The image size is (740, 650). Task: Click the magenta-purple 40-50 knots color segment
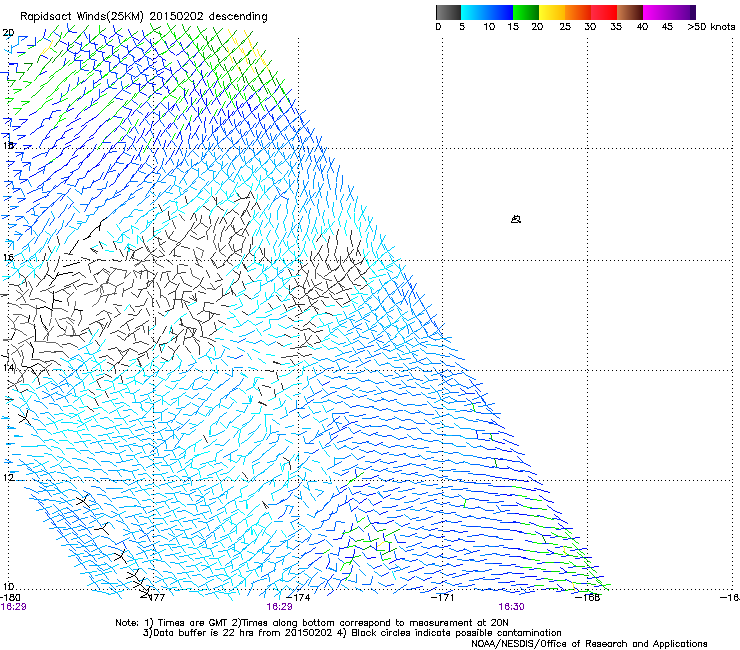669,12
